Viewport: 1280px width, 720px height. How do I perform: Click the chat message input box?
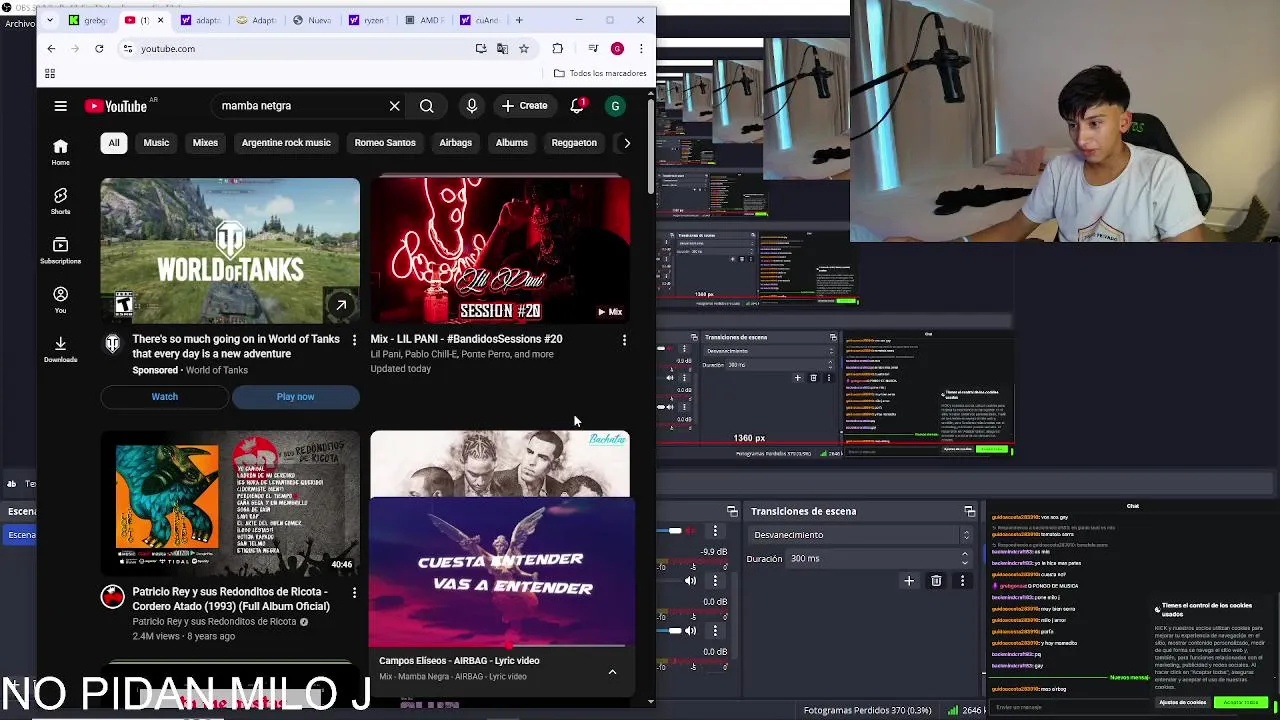pyautogui.click(x=1070, y=707)
